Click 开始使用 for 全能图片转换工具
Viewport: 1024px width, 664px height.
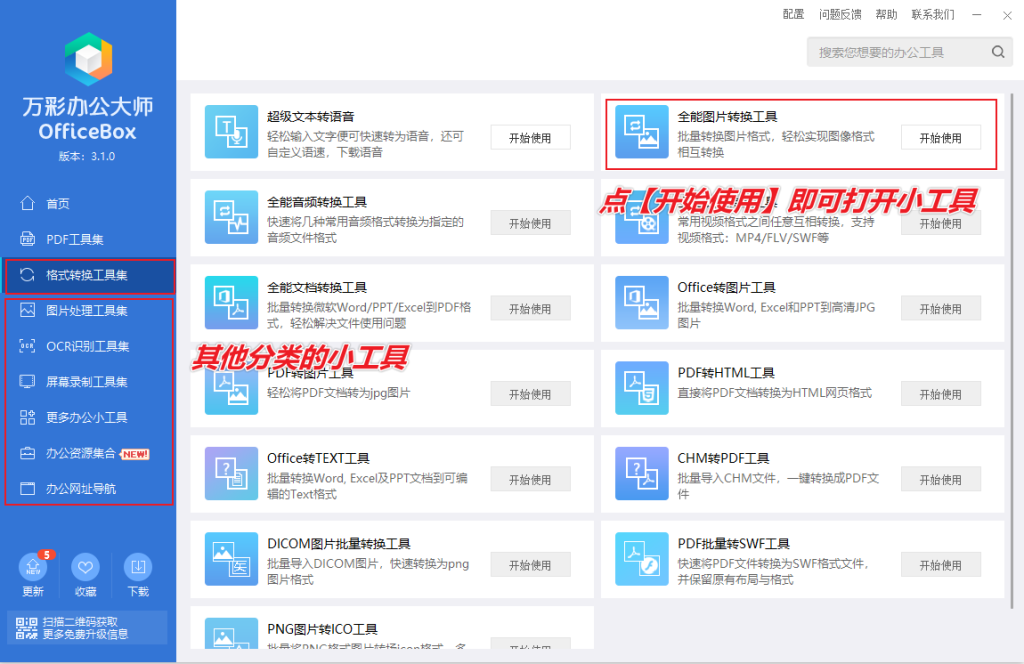pyautogui.click(x=940, y=137)
